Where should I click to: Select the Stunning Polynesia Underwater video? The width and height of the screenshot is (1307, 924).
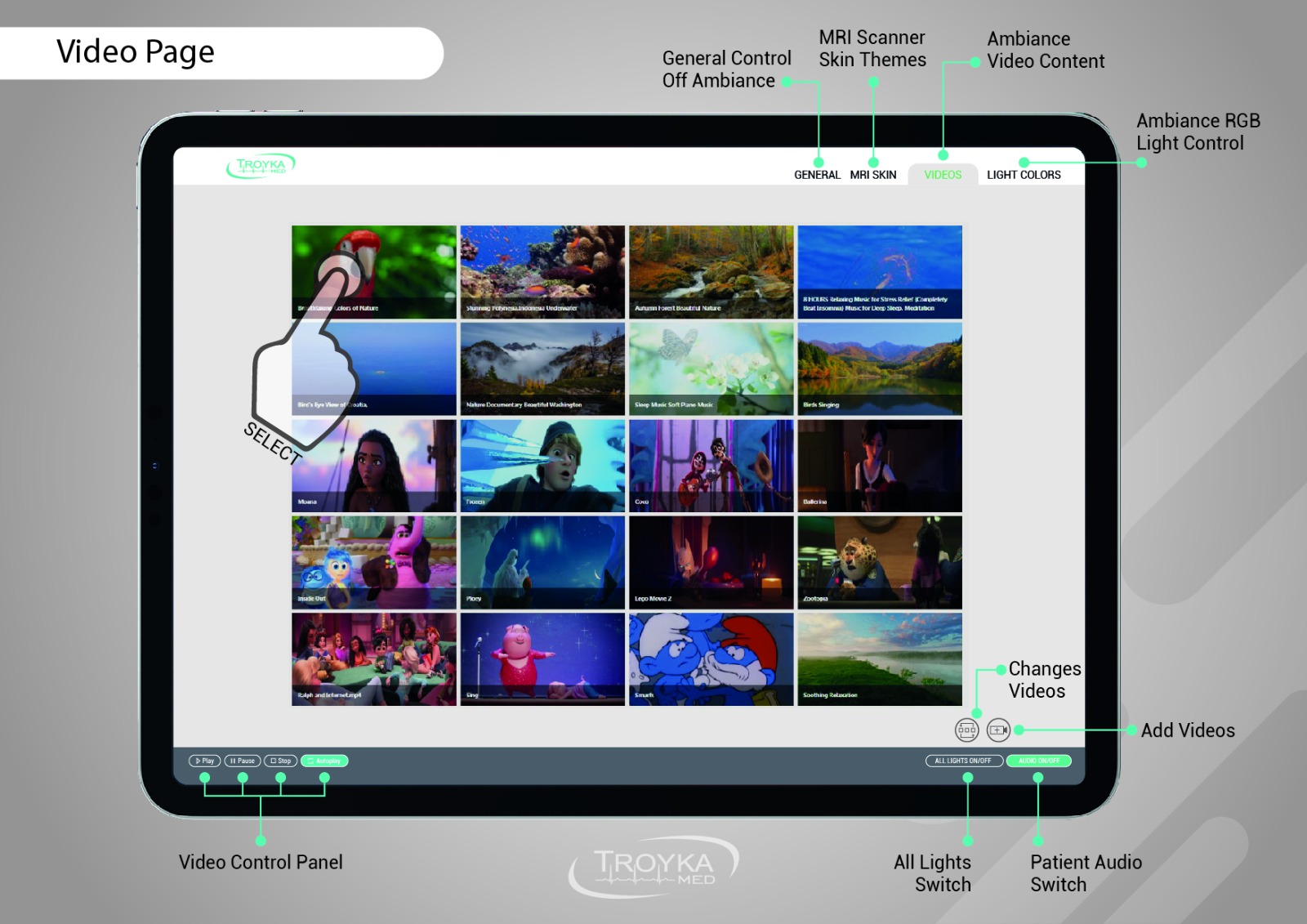point(542,271)
